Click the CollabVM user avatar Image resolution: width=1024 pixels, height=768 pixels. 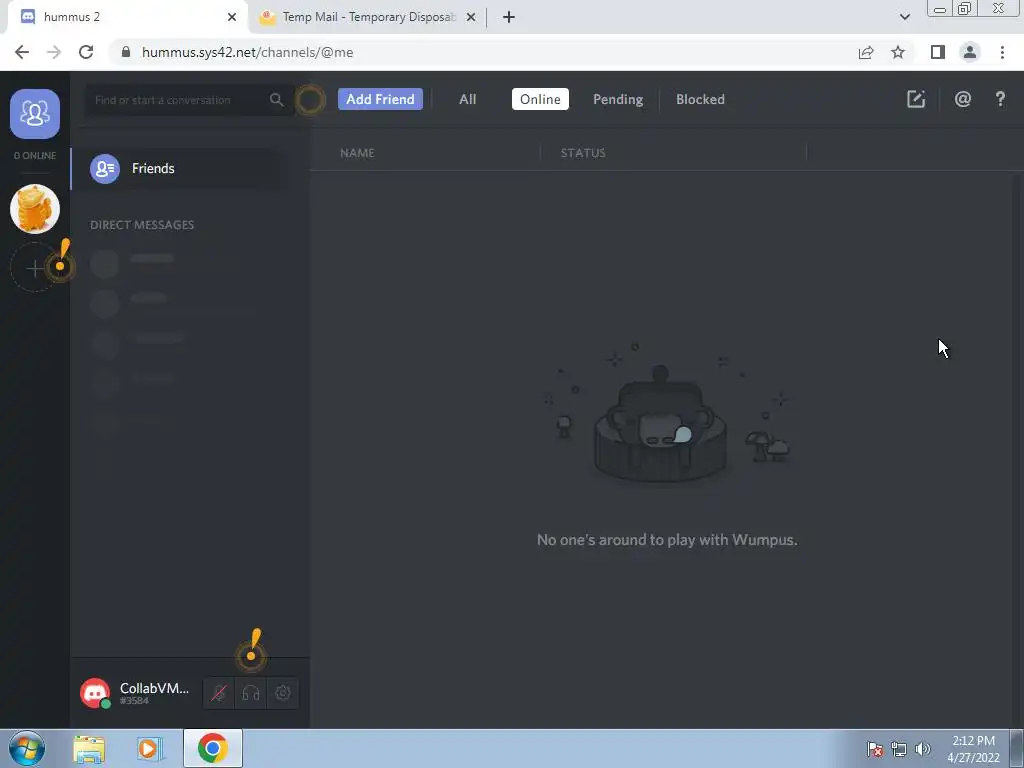[x=95, y=693]
